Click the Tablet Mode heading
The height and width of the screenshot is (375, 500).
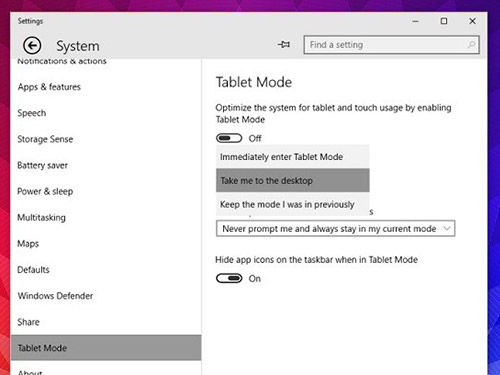tap(254, 82)
